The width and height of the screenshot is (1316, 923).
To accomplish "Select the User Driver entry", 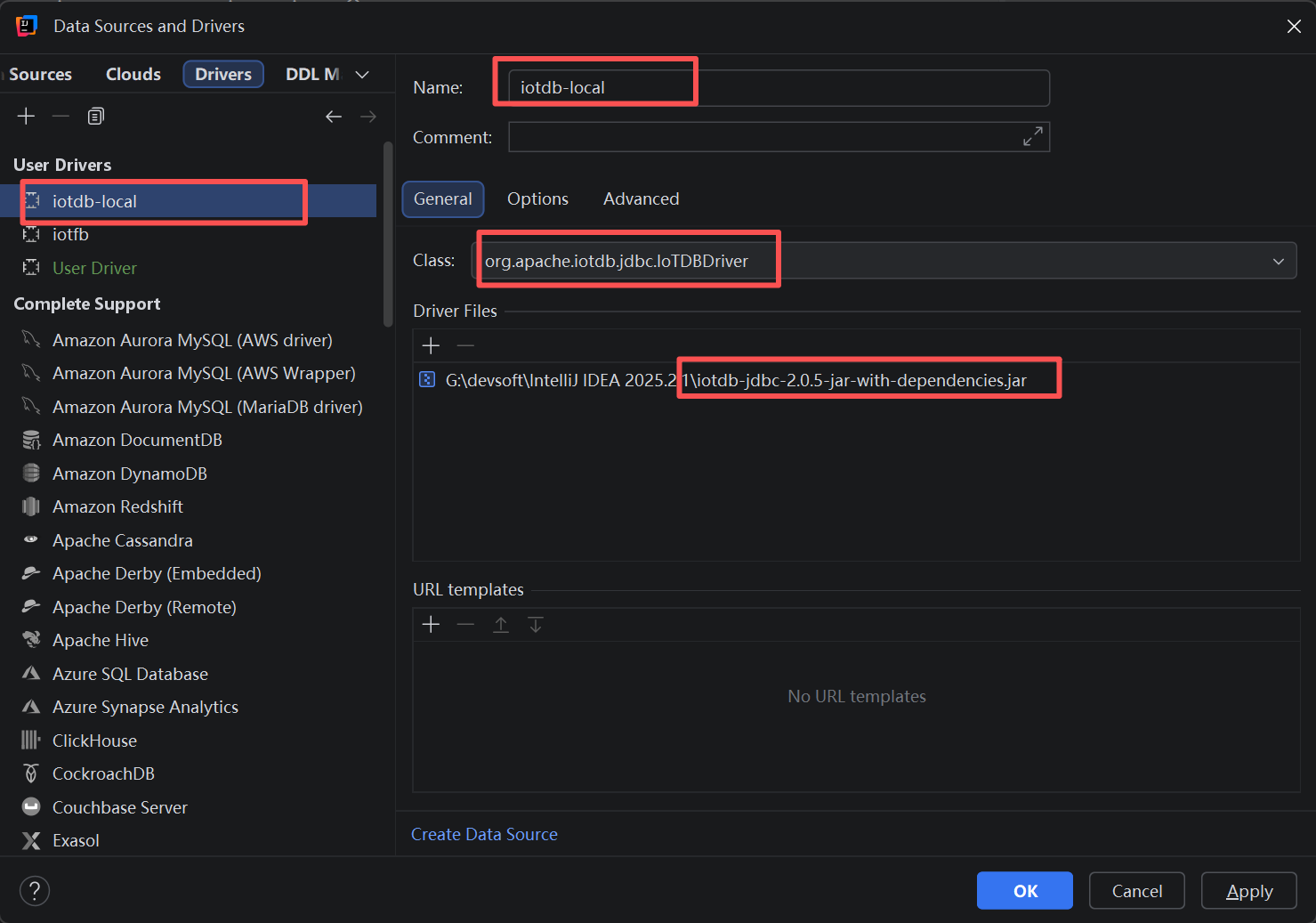I will pyautogui.click(x=188, y=268).
